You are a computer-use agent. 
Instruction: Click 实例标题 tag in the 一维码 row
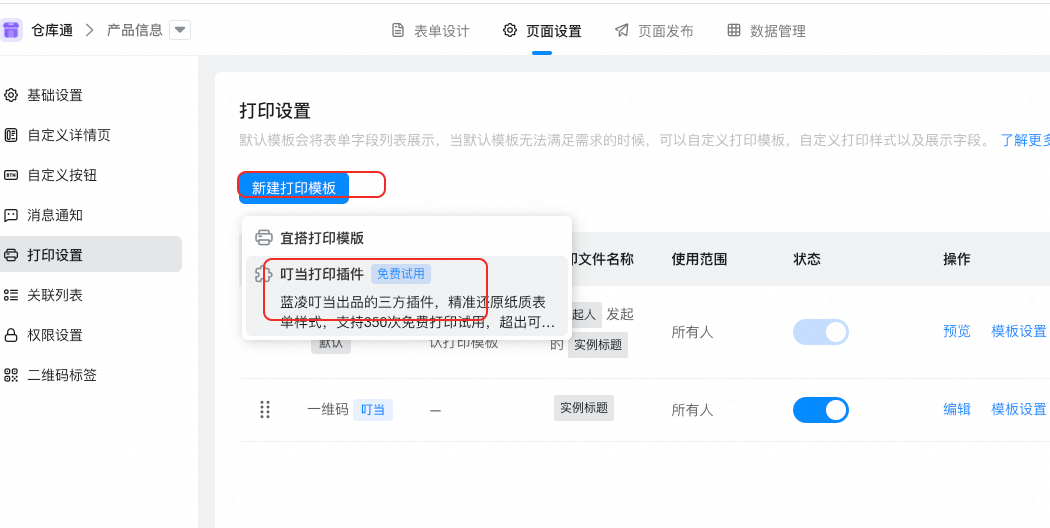coord(584,408)
